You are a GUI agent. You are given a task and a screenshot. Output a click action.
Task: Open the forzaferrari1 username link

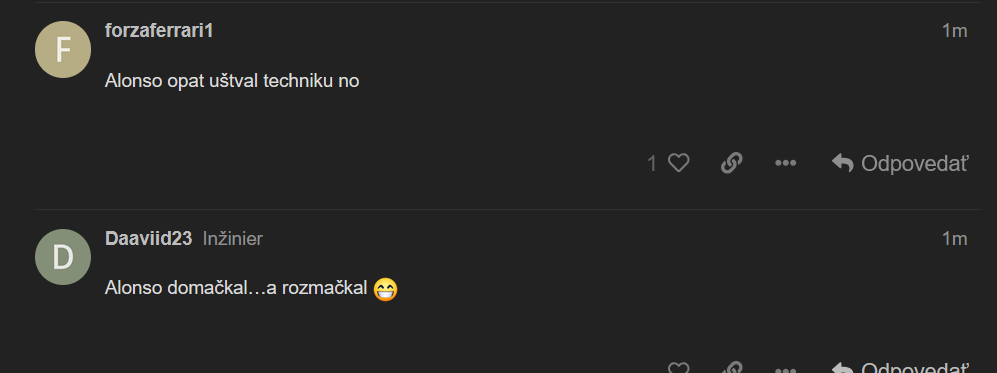(x=159, y=31)
